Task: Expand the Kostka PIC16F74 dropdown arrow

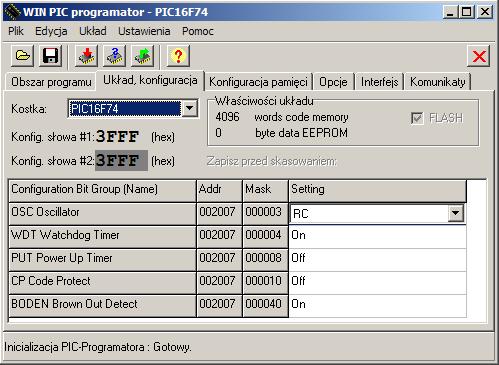Action: (189, 108)
